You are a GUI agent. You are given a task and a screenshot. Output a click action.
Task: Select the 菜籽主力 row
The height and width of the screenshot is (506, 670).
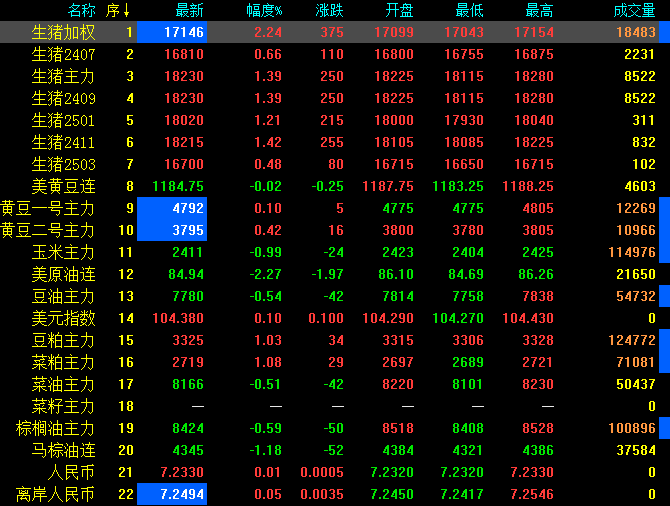click(335, 406)
